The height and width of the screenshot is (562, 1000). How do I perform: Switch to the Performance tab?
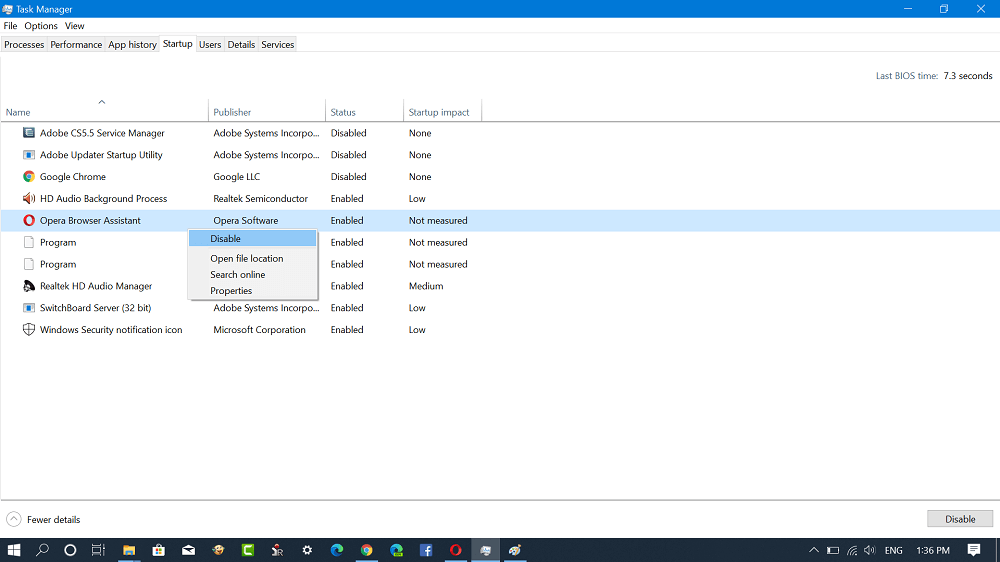pos(76,44)
